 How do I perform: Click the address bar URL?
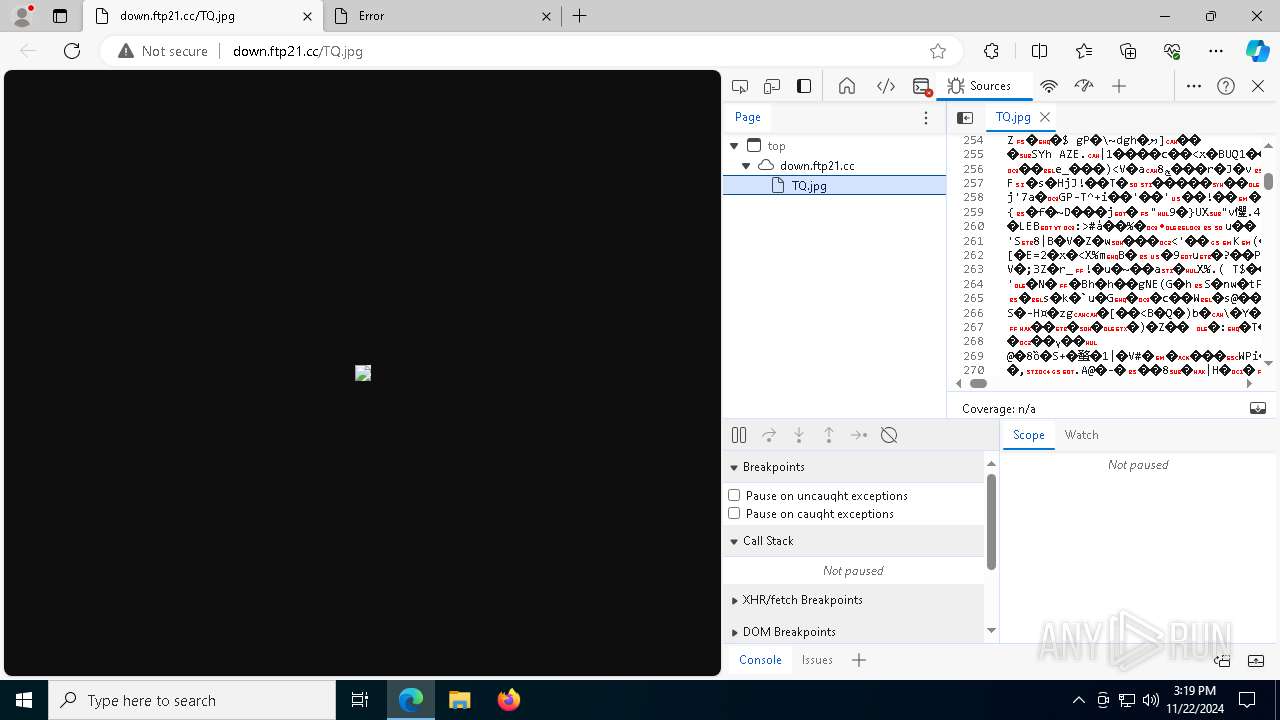click(298, 51)
